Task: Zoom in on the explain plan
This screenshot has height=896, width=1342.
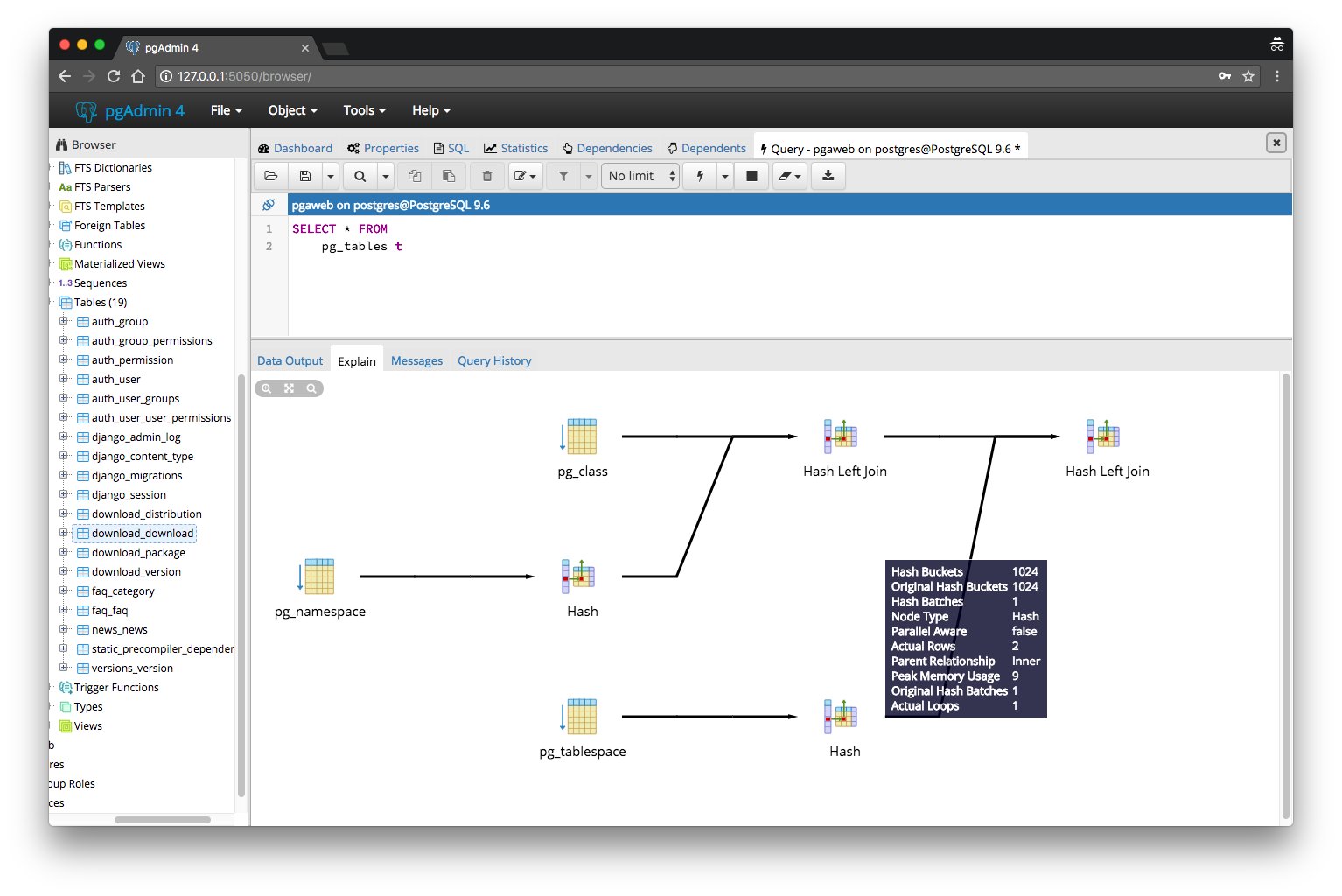Action: click(267, 388)
